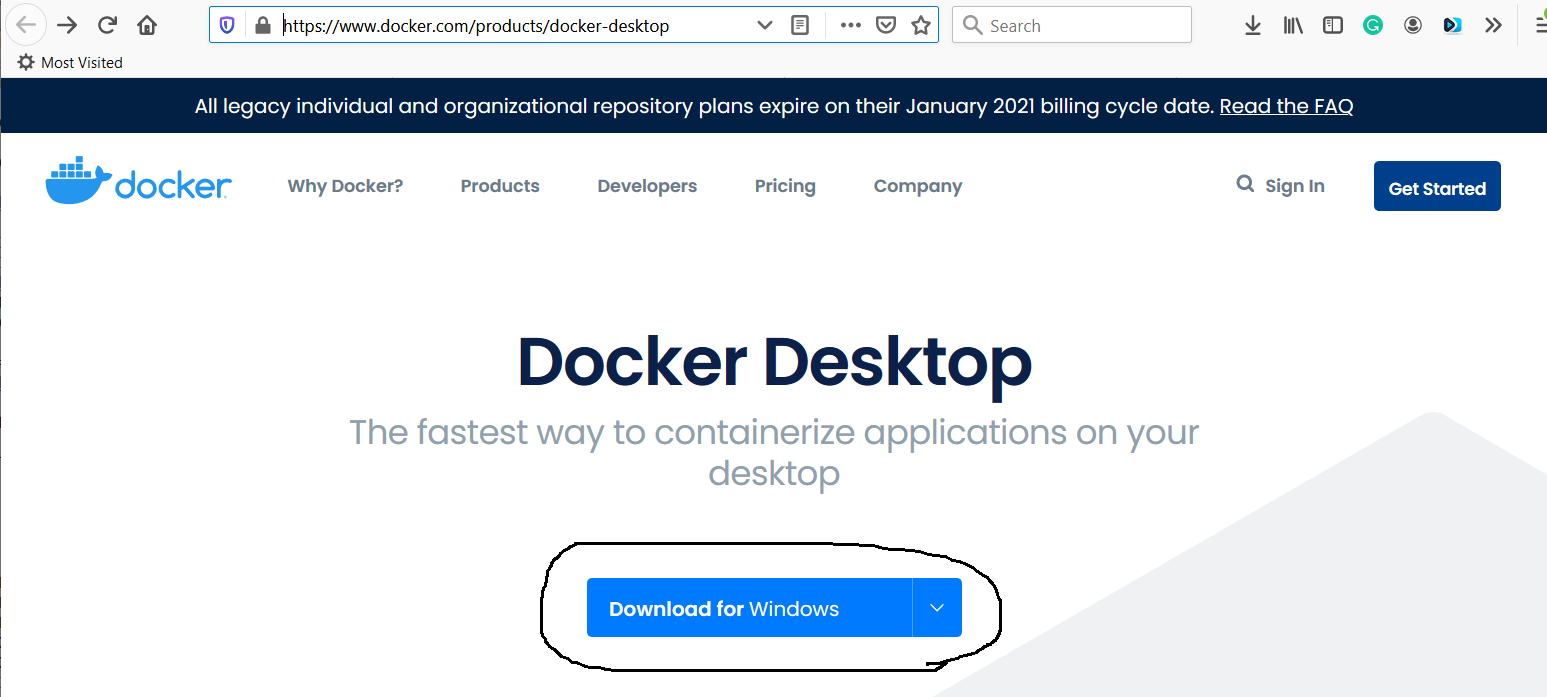
Task: Click the site search magnifier icon
Action: [x=1245, y=184]
